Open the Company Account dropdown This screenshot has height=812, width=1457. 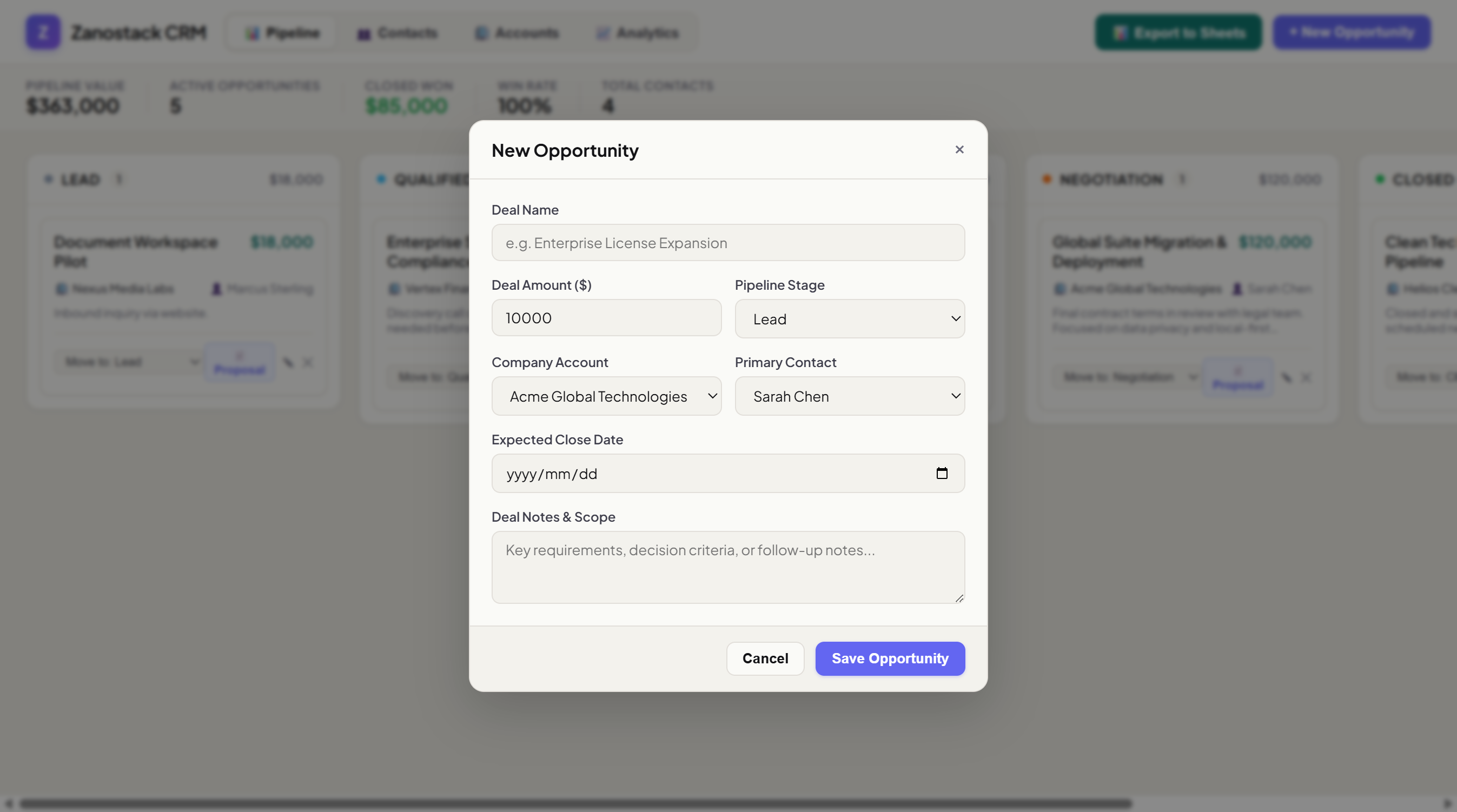point(606,396)
